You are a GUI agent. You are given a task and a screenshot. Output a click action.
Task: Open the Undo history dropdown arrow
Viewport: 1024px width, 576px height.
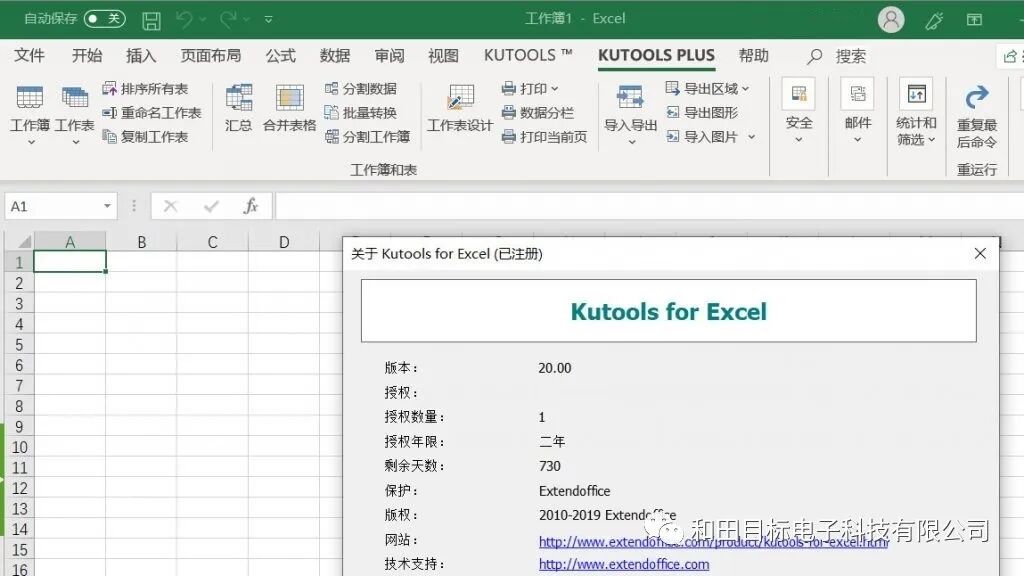pyautogui.click(x=203, y=20)
